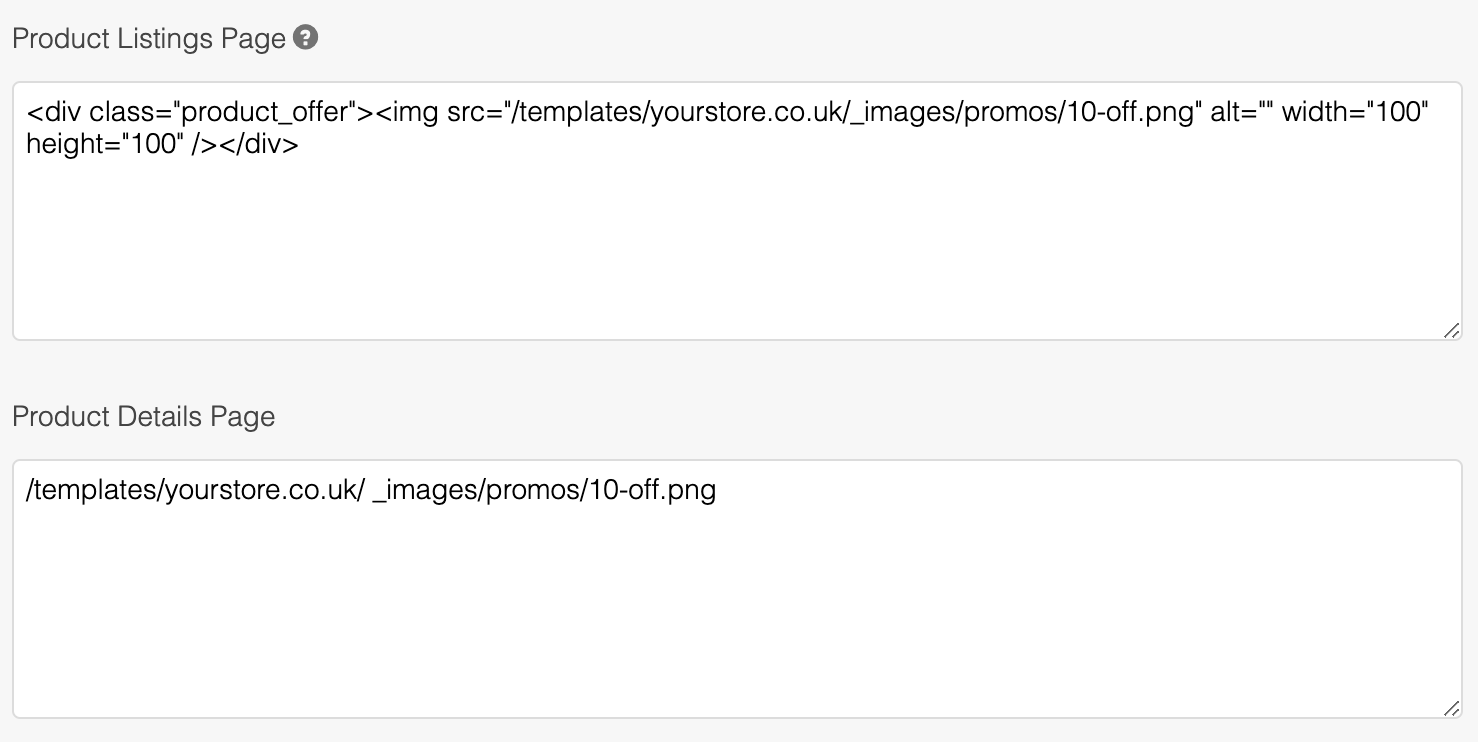
Task: Click the height="100" attribute text
Action: (x=102, y=145)
